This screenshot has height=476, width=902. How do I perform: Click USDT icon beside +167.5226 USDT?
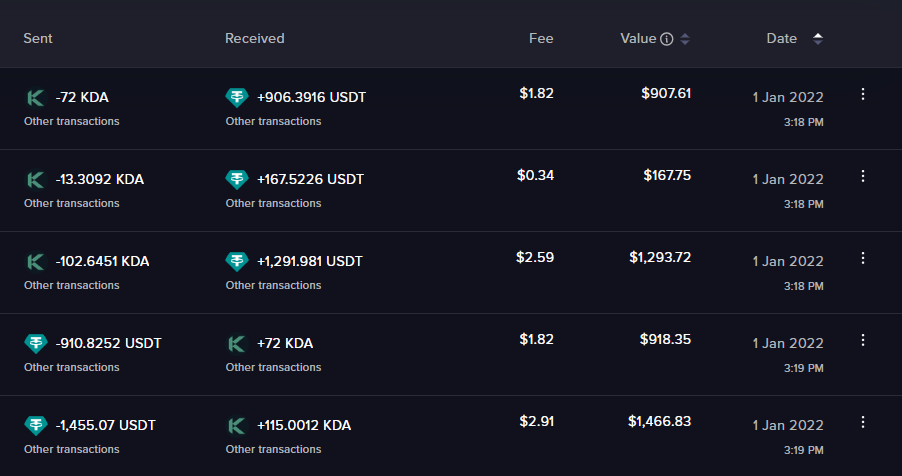(237, 180)
